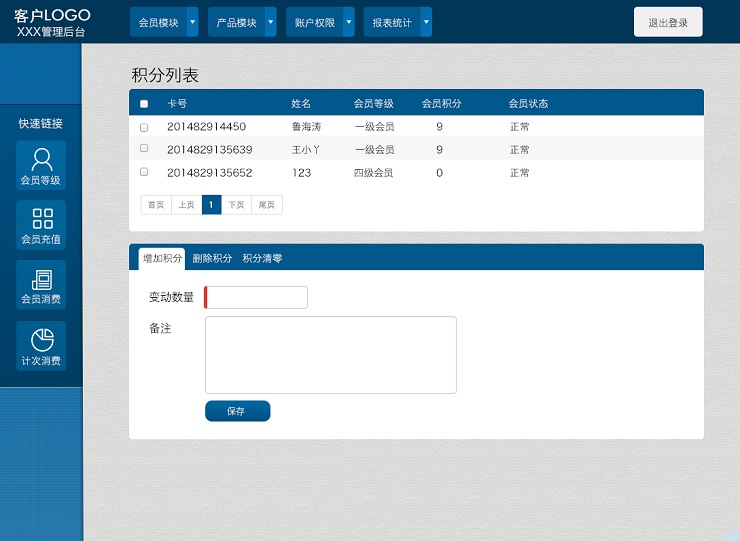Switch to the 删除积分 tab
740x541 pixels.
(212, 258)
